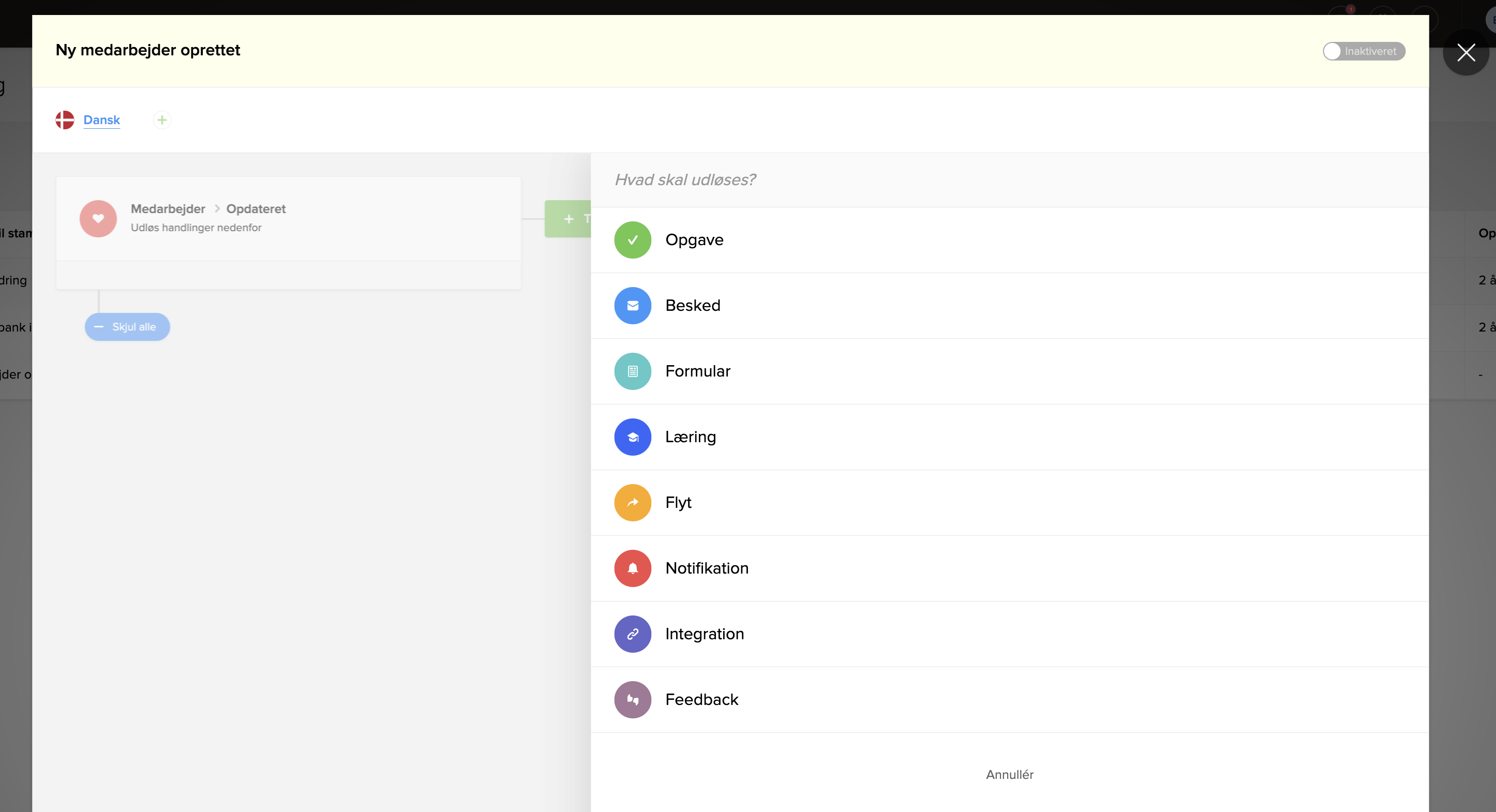Click the red Notifikation bell icon

[633, 568]
